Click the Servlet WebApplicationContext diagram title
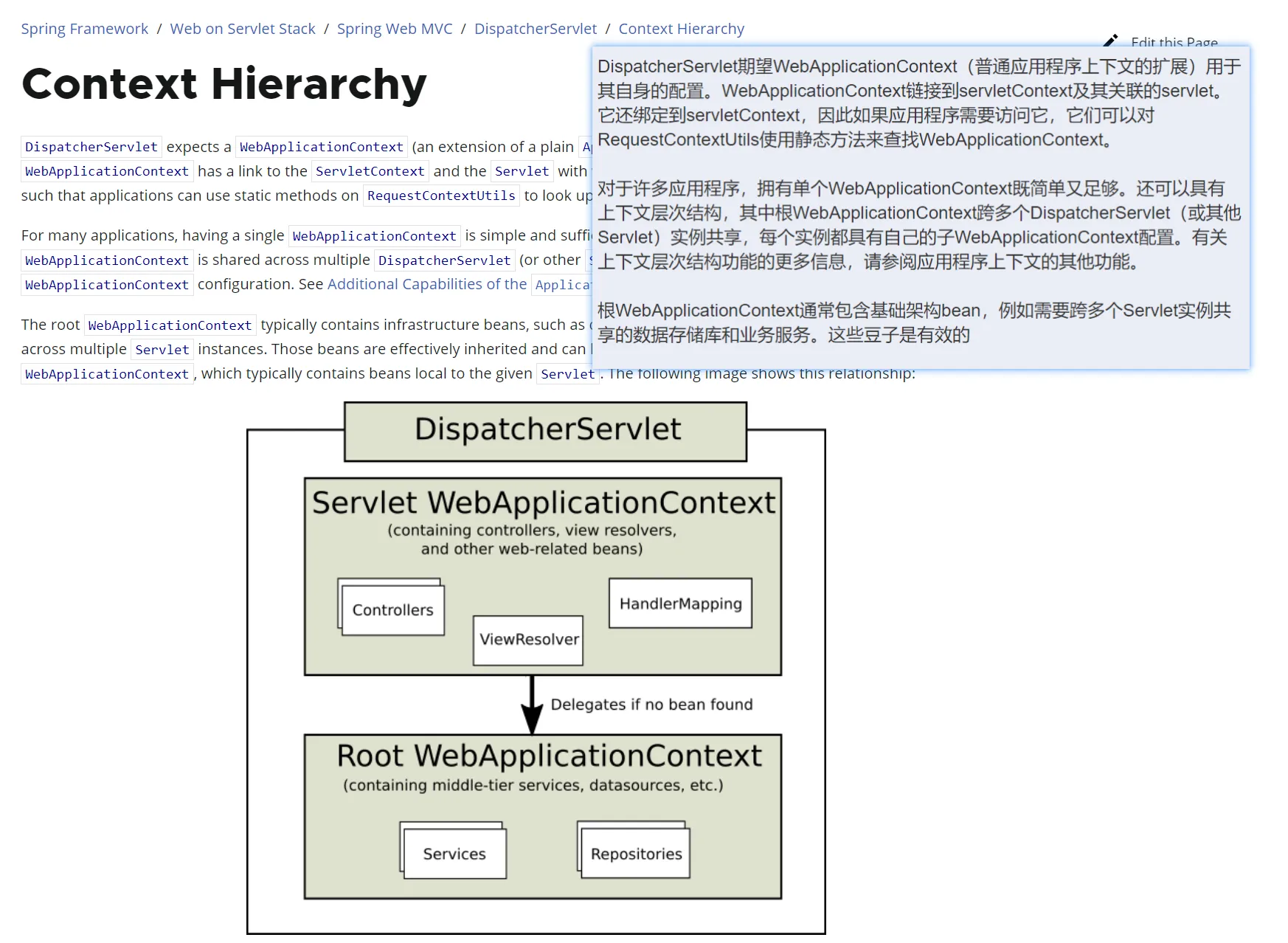1288x943 pixels. pyautogui.click(x=543, y=502)
